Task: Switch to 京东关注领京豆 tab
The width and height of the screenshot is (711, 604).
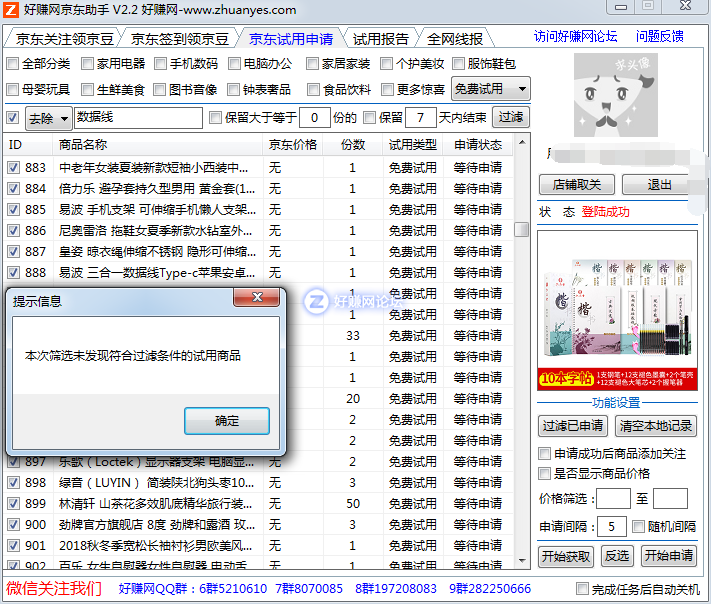Action: click(63, 39)
